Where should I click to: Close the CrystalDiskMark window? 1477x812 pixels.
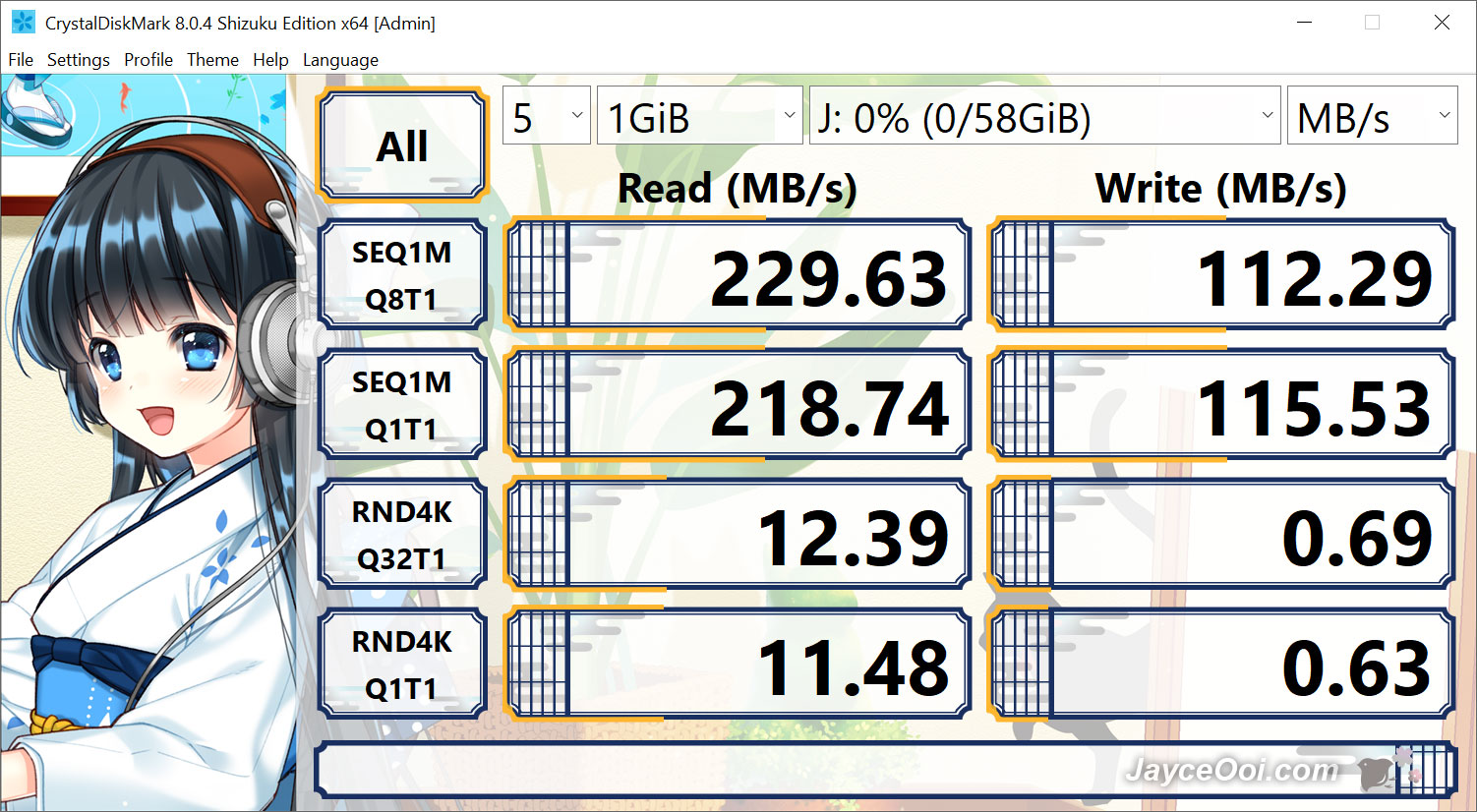click(x=1442, y=23)
